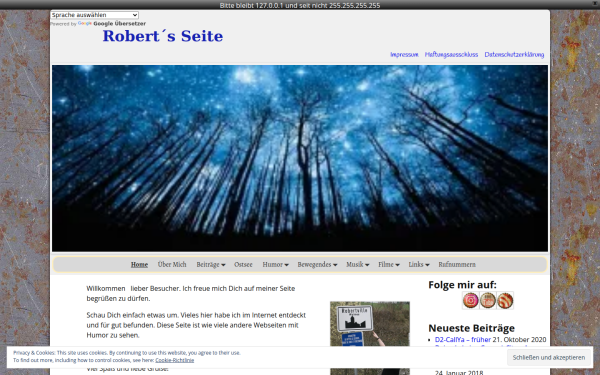Screen dimensions: 600x375
Task: Click the 'Neueste Beiträge' heading
Action: (471, 328)
